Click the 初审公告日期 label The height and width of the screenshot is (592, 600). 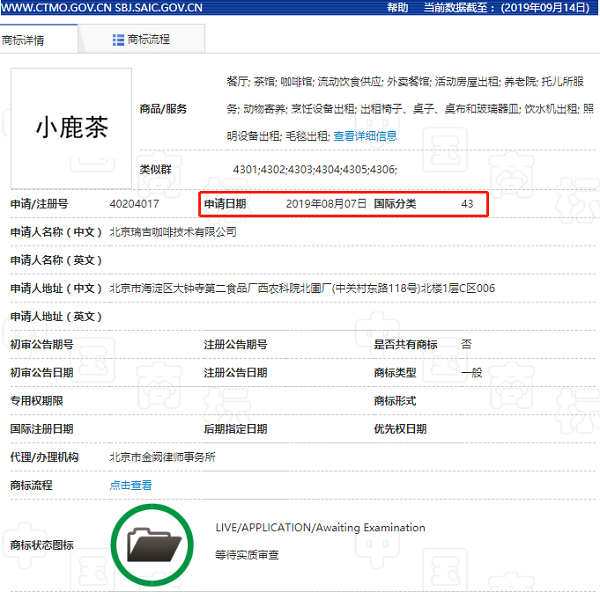pos(42,372)
